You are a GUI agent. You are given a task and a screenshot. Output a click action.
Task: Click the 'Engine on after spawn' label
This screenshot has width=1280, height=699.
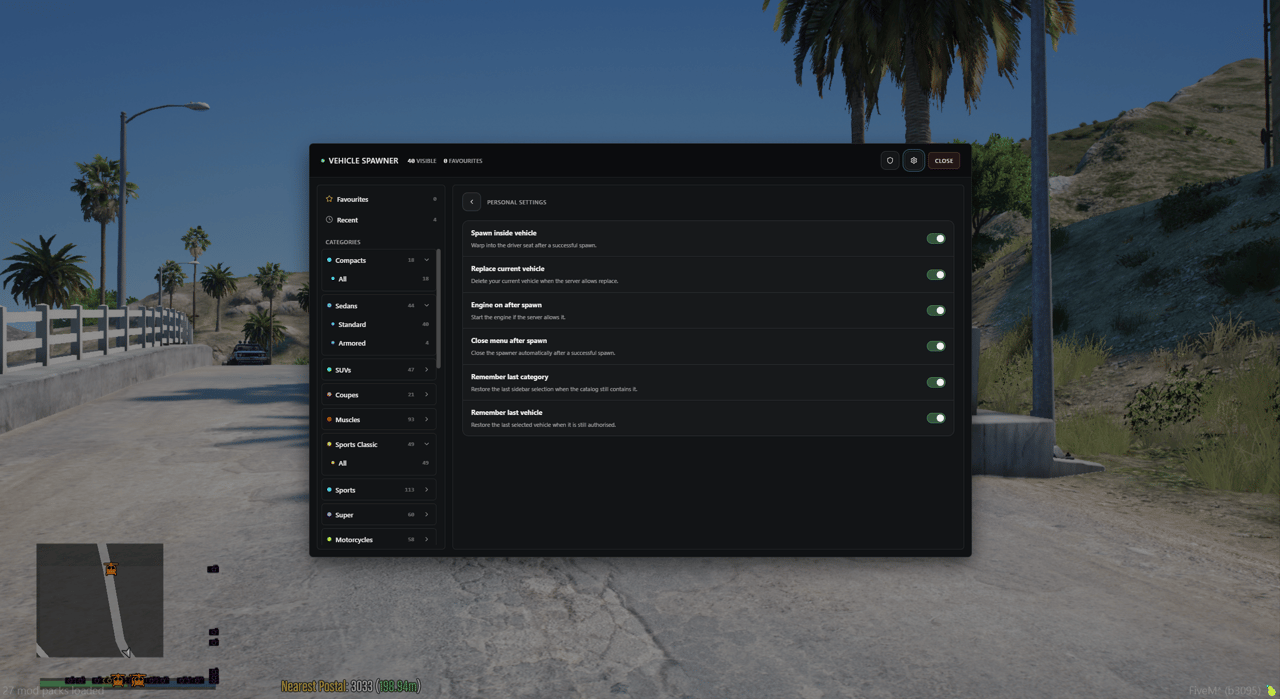(506, 305)
